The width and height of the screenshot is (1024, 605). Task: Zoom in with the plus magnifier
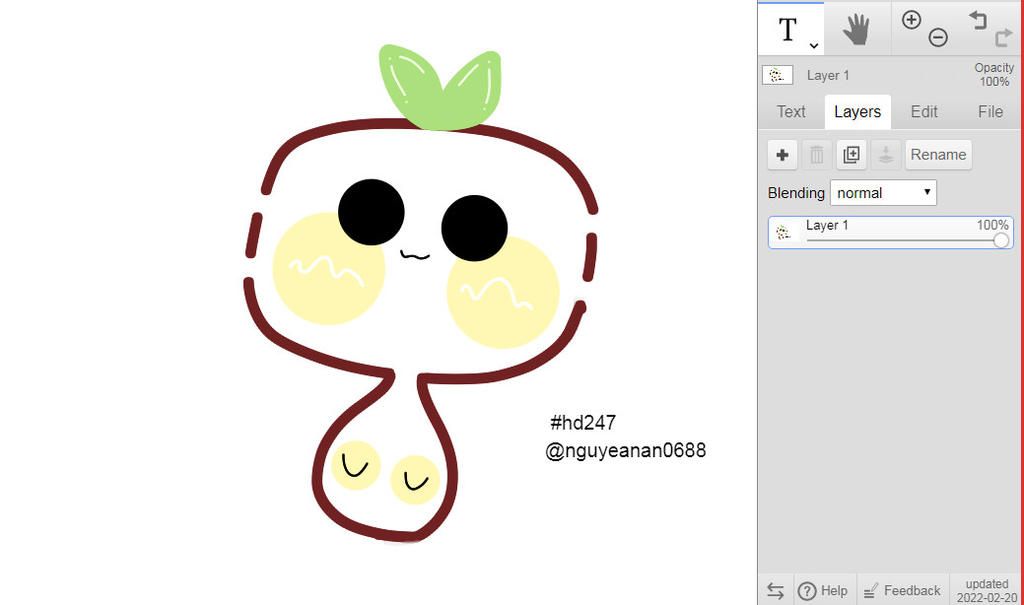click(x=911, y=20)
